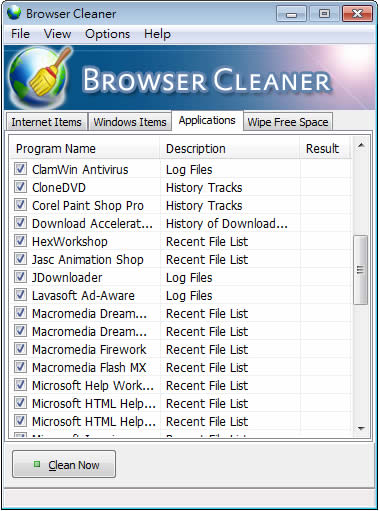The width and height of the screenshot is (380, 511).
Task: Select the CloneDVD program name
Action: pyautogui.click(x=59, y=188)
